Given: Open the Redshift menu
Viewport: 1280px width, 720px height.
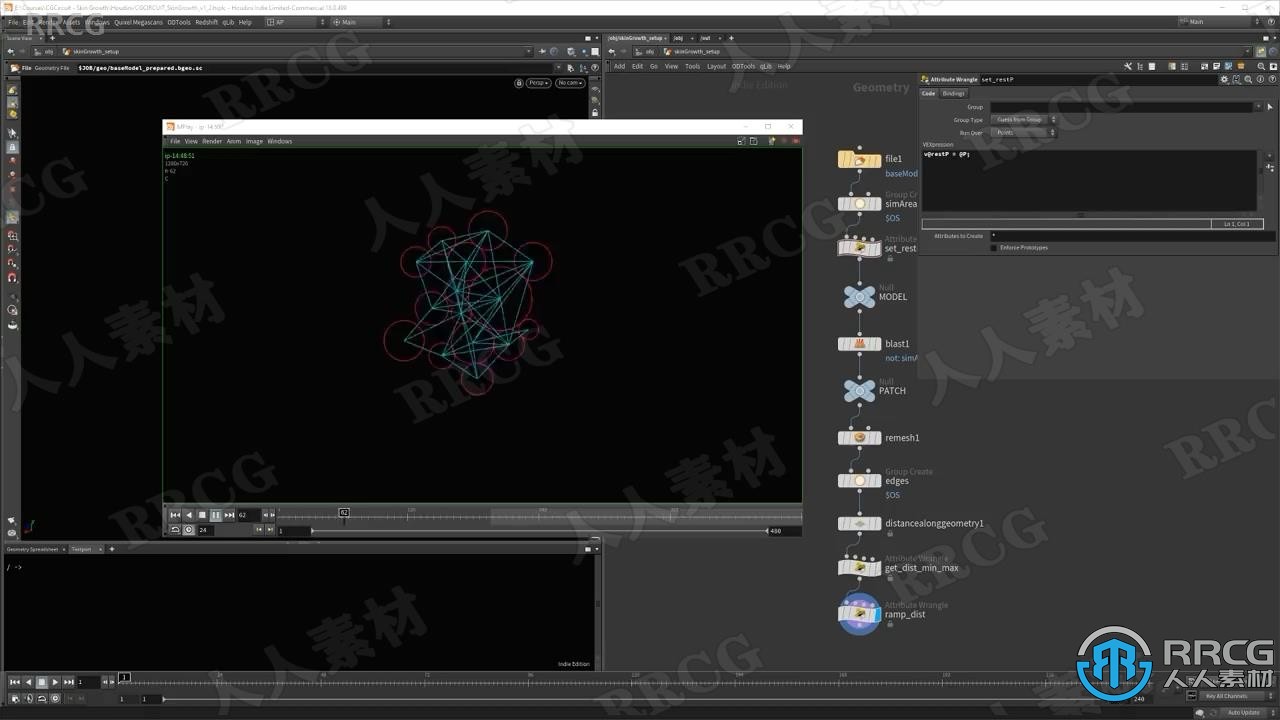Looking at the screenshot, I should (x=206, y=22).
